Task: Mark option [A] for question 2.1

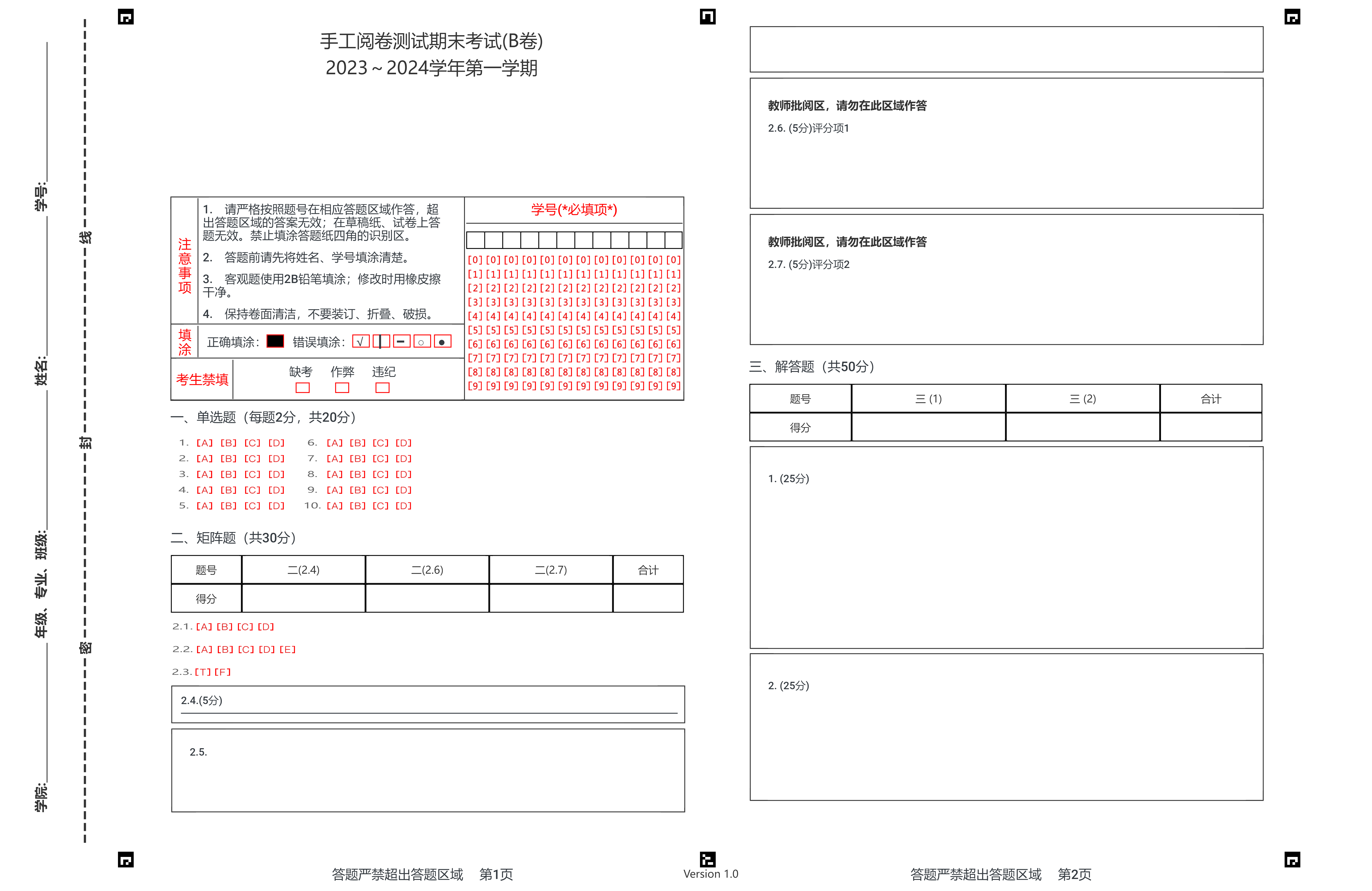Action: 204,627
